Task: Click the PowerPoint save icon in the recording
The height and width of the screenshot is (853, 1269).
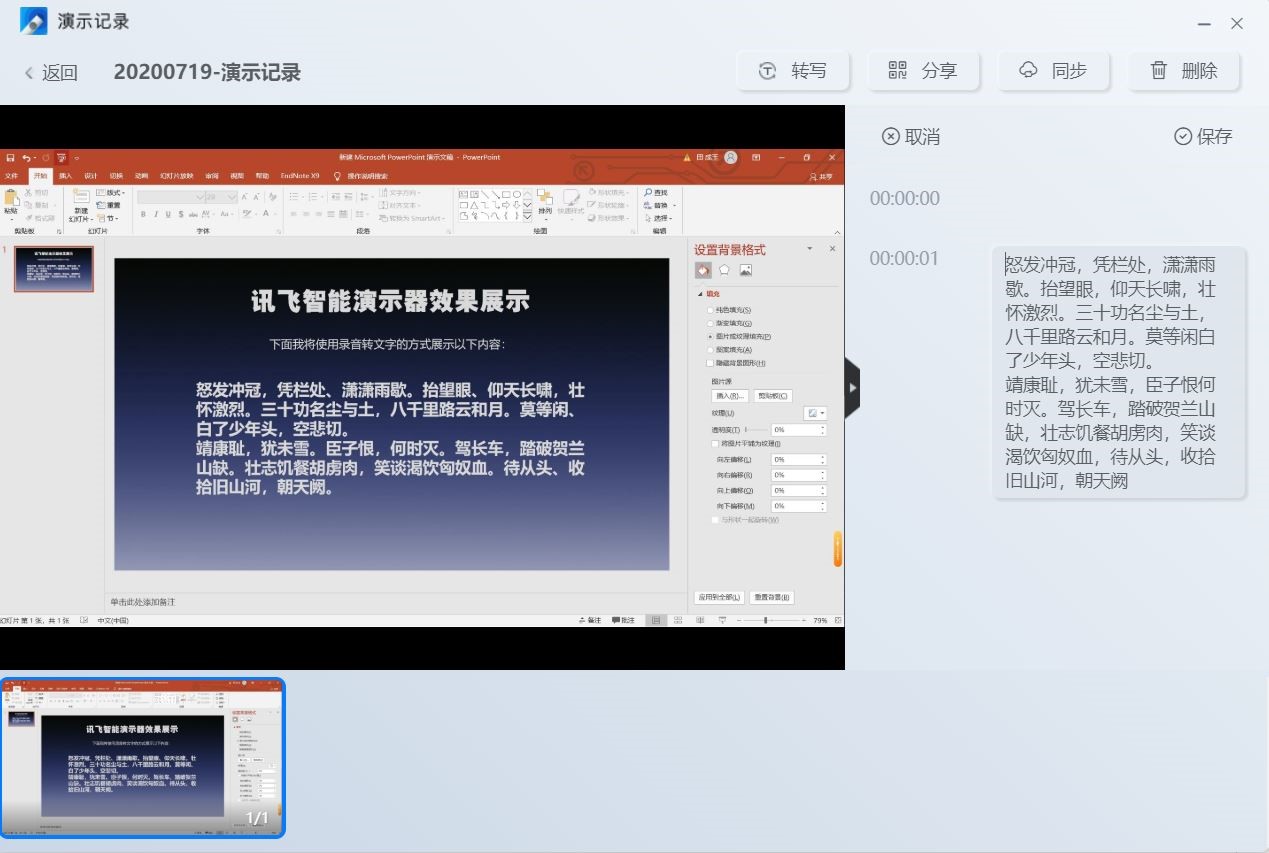Action: 10,158
